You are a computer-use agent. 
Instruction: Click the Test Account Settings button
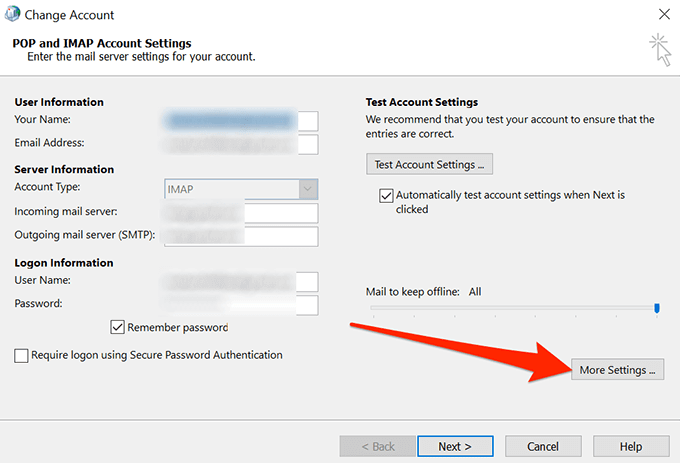[429, 164]
